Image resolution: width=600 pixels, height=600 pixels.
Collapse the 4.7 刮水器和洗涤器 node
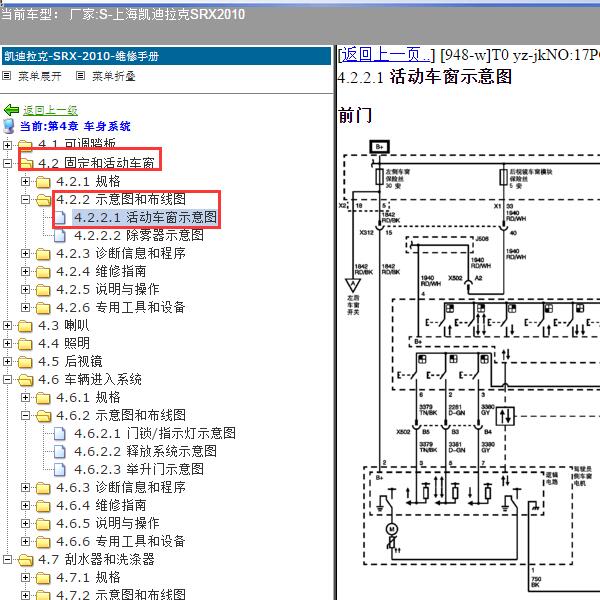coord(7,559)
